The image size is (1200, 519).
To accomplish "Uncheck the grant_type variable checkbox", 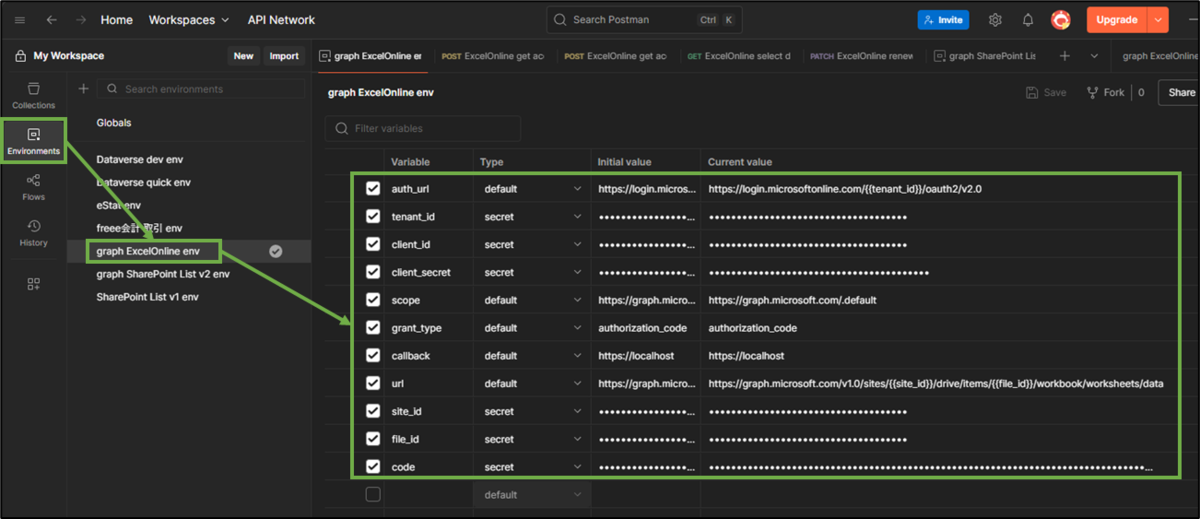I will (373, 328).
